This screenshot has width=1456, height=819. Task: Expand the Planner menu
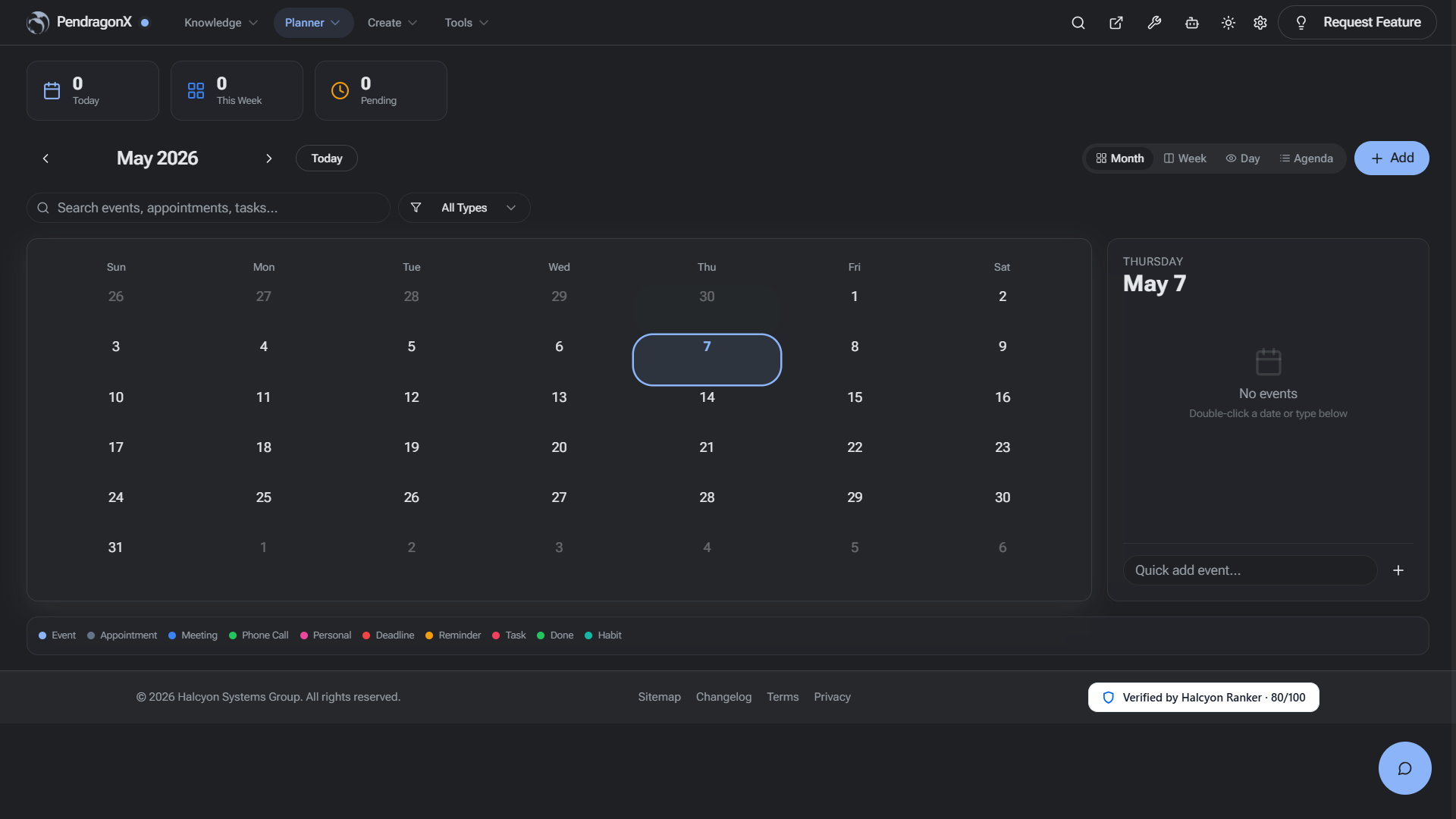pos(313,23)
